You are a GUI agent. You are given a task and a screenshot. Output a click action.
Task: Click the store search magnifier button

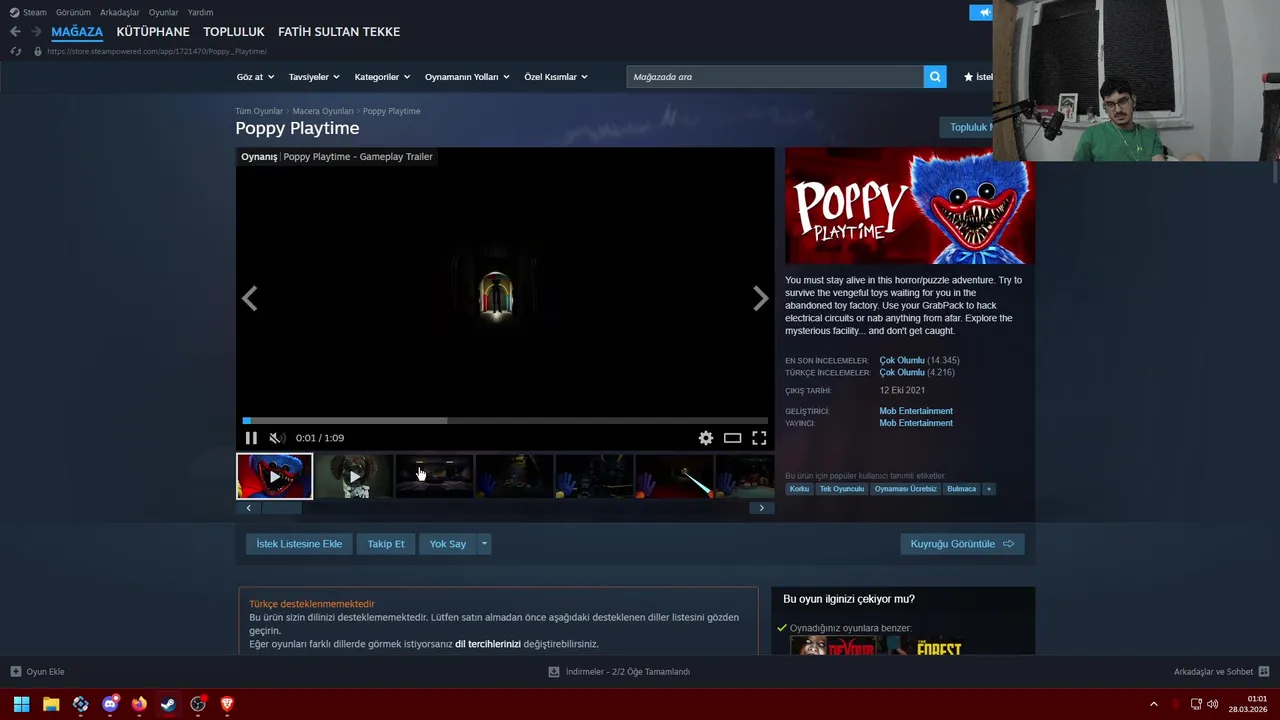pos(935,77)
